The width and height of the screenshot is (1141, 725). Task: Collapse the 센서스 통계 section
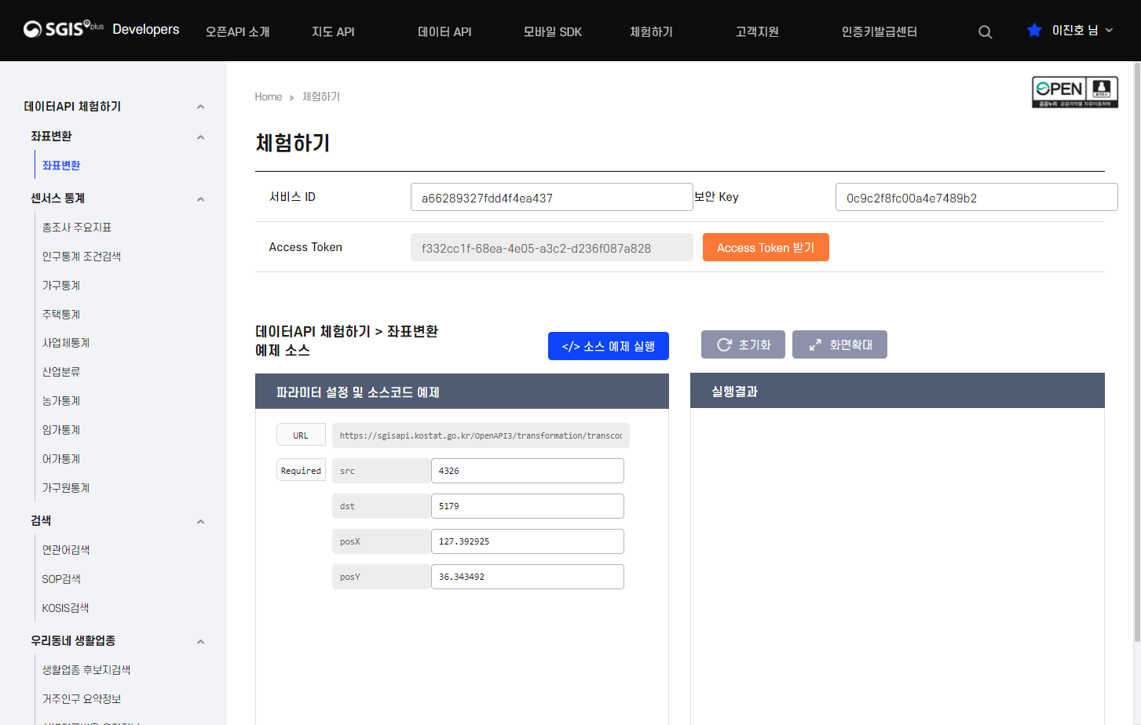click(x=200, y=198)
